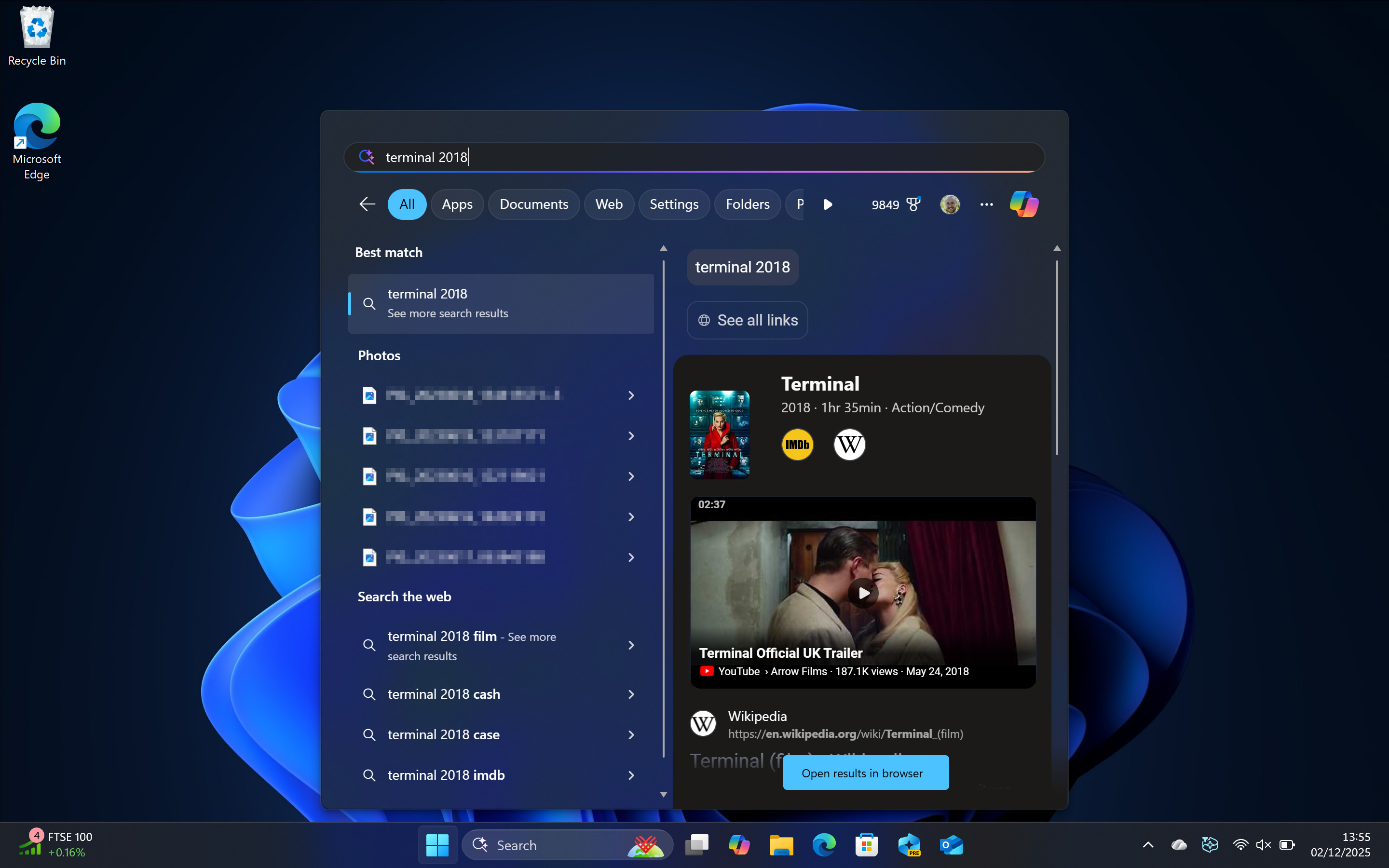The height and width of the screenshot is (868, 1389).
Task: Launch Outlook from the taskbar
Action: [951, 844]
